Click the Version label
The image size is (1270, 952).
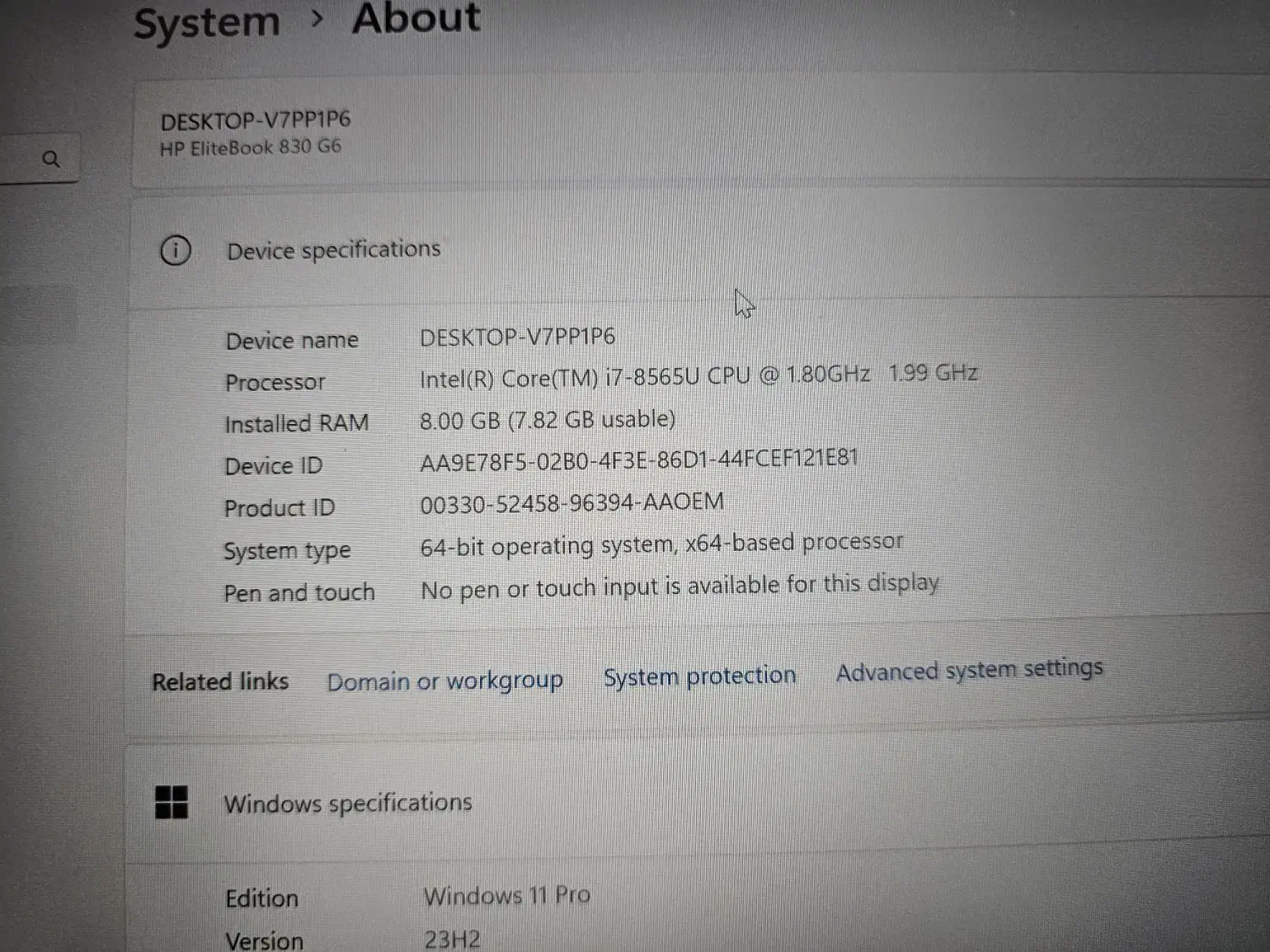point(264,940)
